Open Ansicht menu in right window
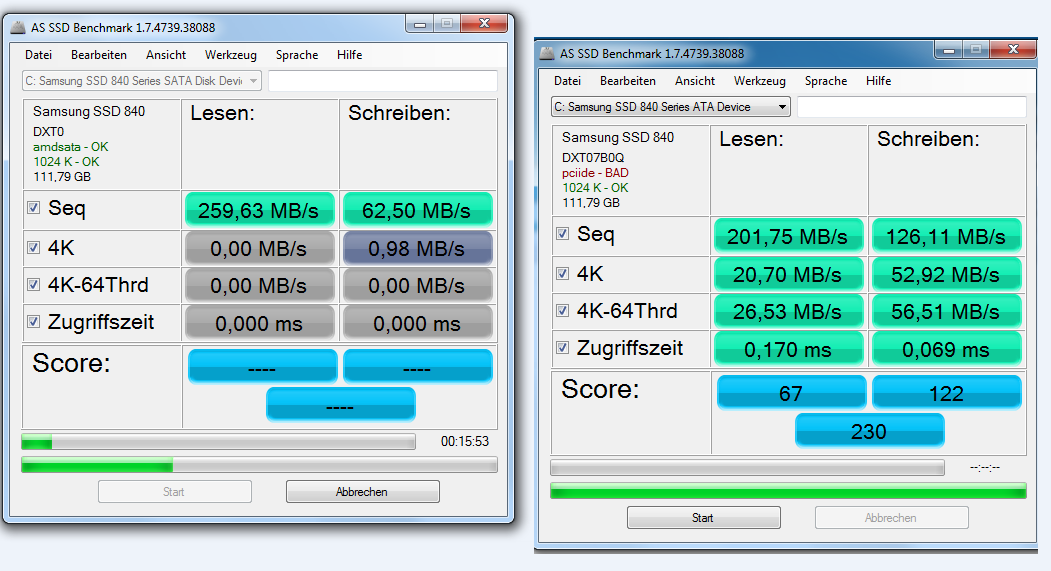This screenshot has width=1051, height=571. (x=695, y=81)
